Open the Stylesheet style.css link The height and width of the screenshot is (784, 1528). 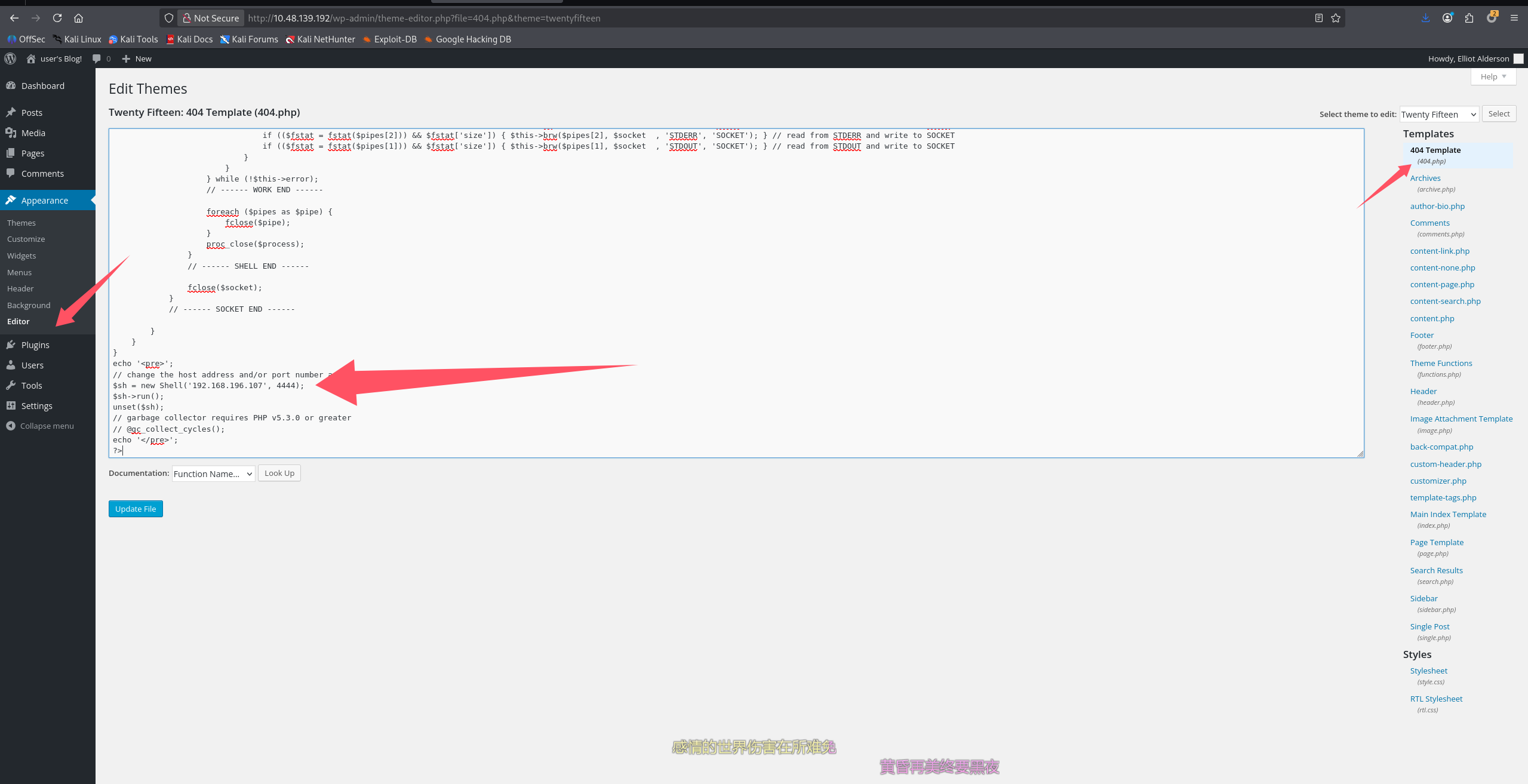(x=1428, y=671)
